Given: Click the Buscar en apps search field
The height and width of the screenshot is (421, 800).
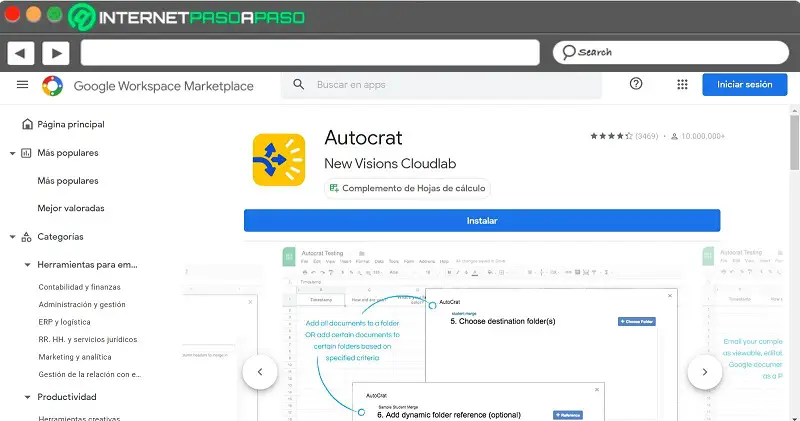Looking at the screenshot, I should point(441,85).
